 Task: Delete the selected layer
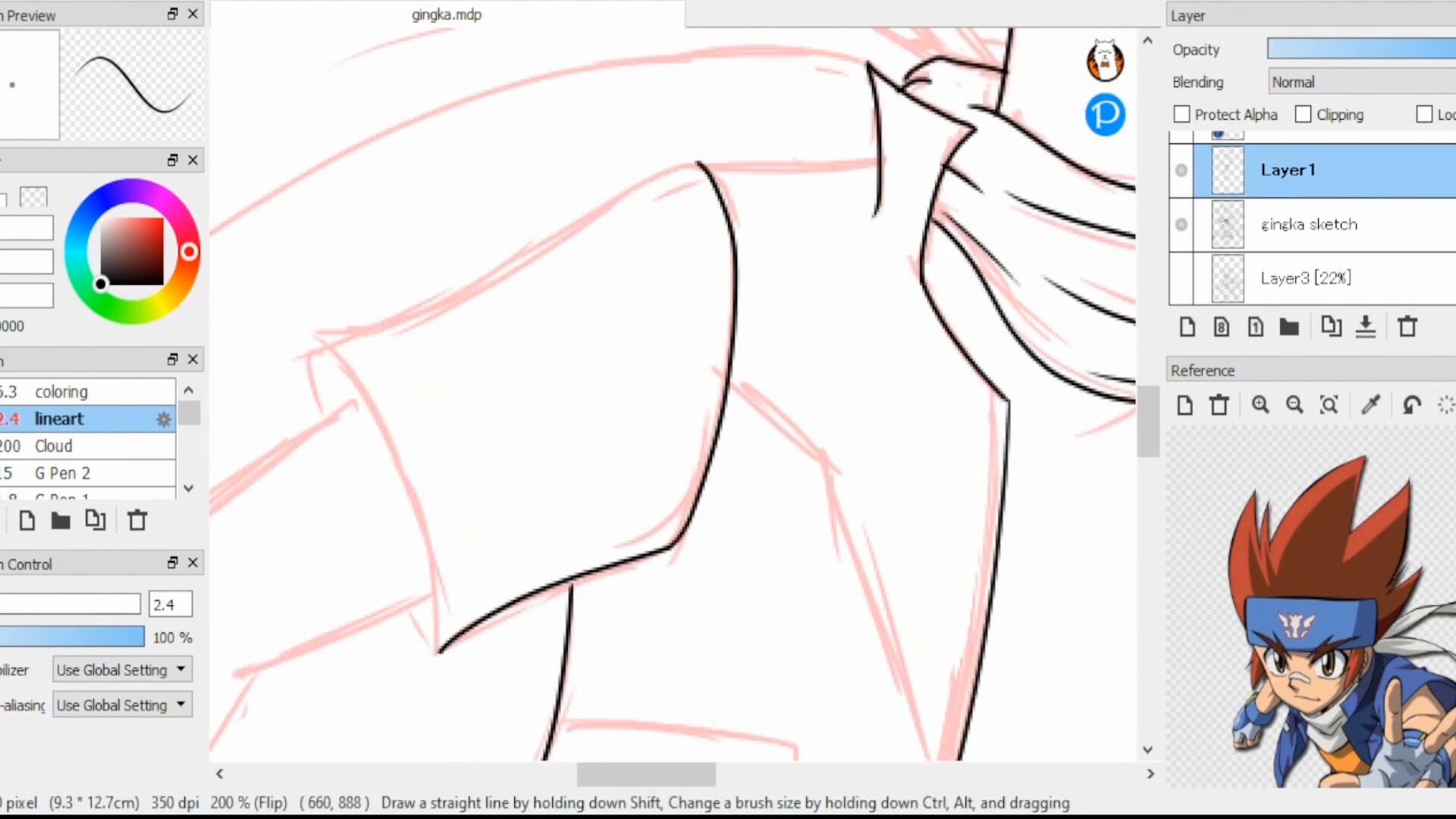[x=1407, y=327]
